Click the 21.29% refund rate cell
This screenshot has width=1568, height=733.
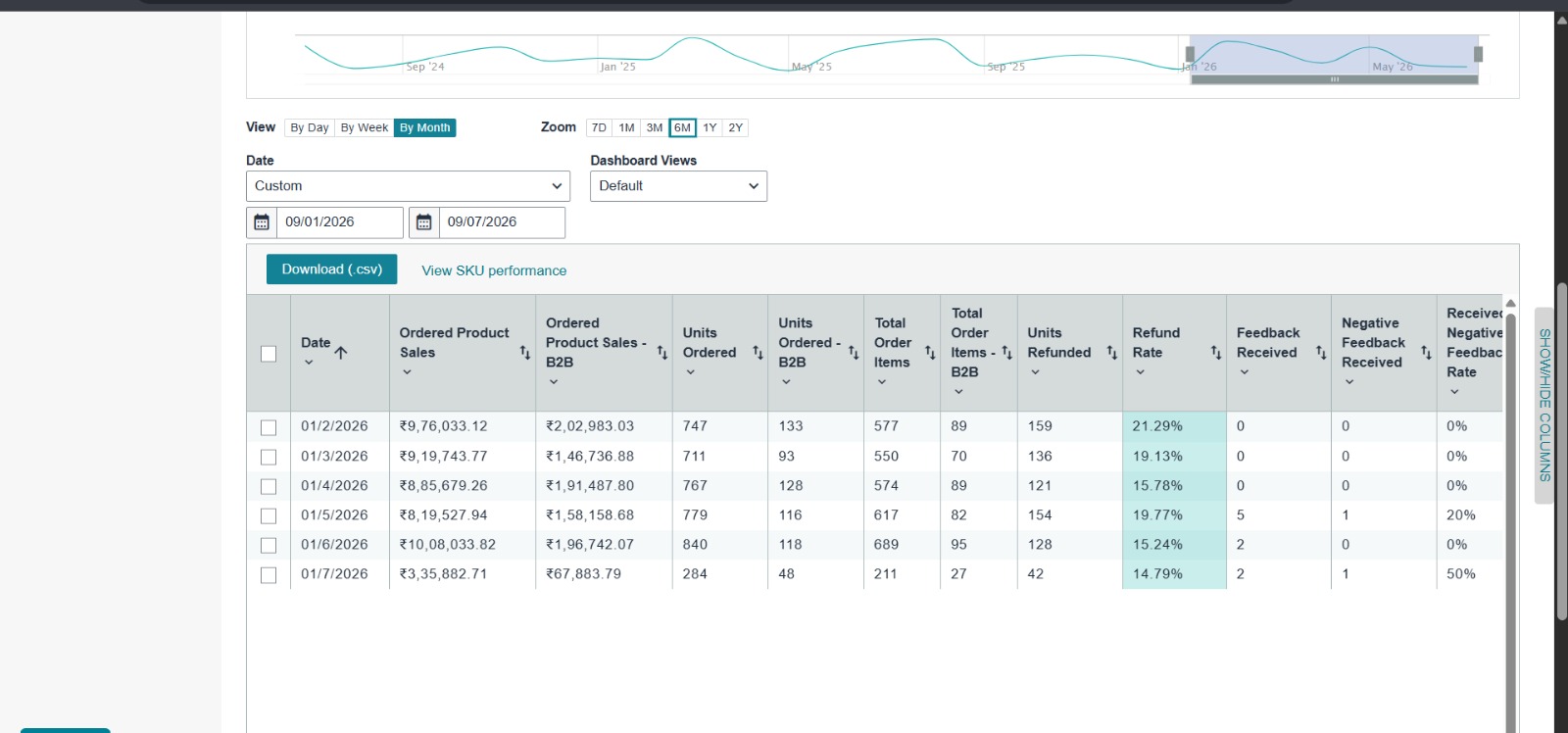coord(1174,426)
